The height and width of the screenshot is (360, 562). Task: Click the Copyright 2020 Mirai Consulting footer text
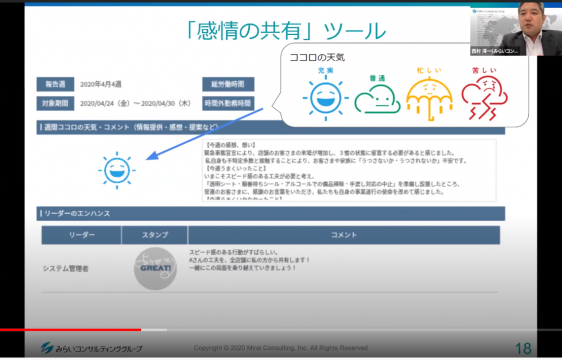[281, 348]
